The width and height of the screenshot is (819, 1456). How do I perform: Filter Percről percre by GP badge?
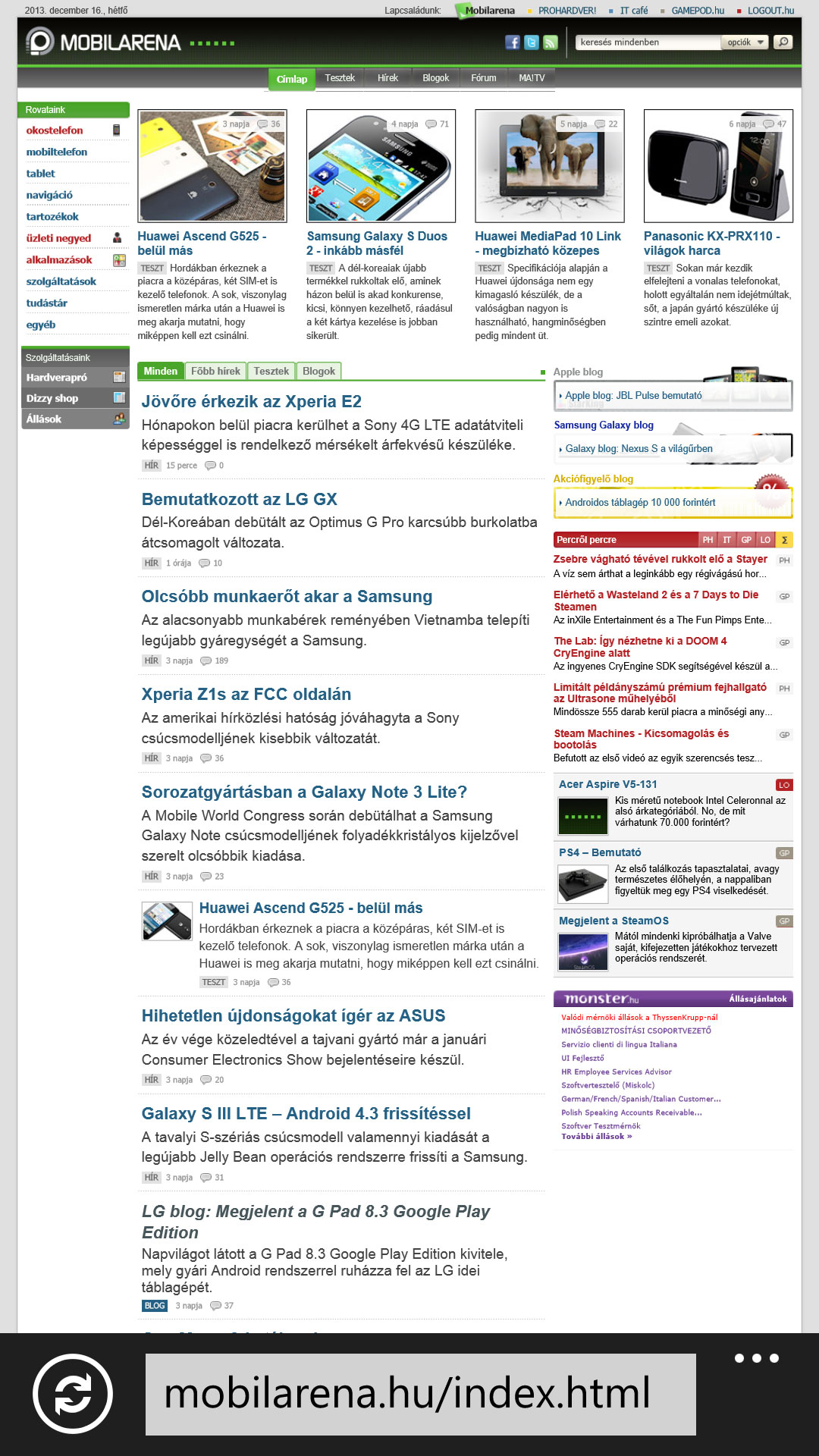pos(746,540)
